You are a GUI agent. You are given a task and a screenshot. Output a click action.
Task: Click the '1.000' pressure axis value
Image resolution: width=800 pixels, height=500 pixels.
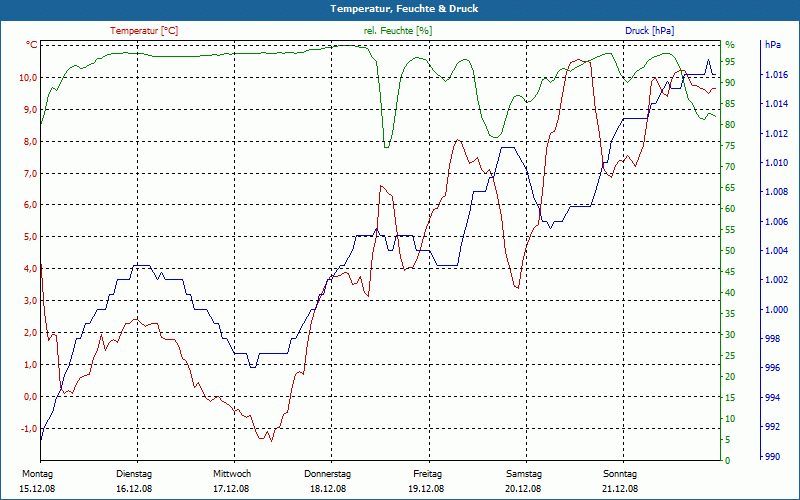[x=776, y=310]
